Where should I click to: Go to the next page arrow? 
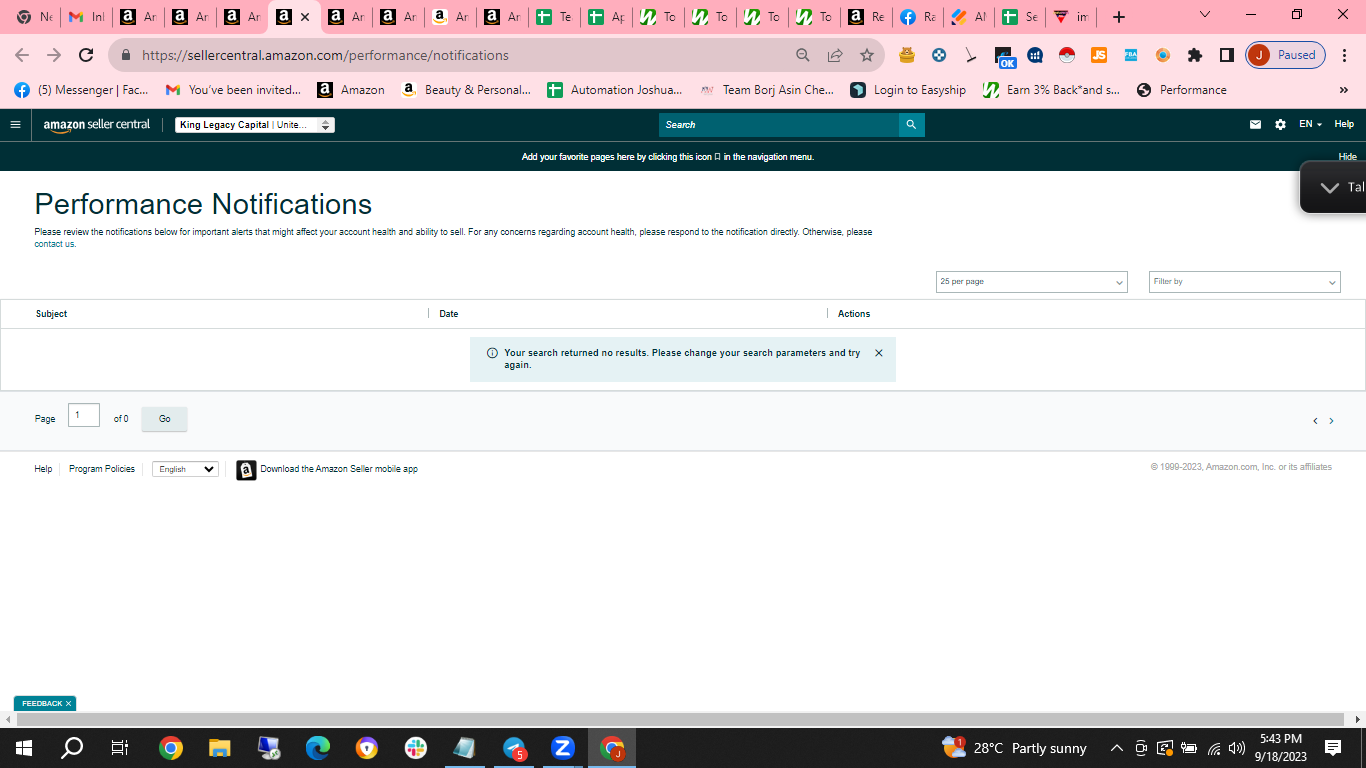(1331, 421)
